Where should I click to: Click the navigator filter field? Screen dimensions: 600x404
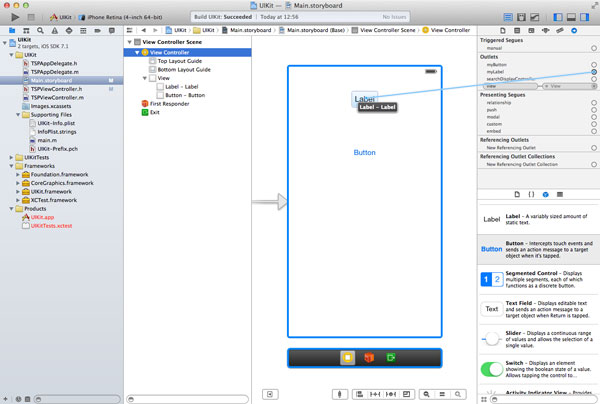77,399
